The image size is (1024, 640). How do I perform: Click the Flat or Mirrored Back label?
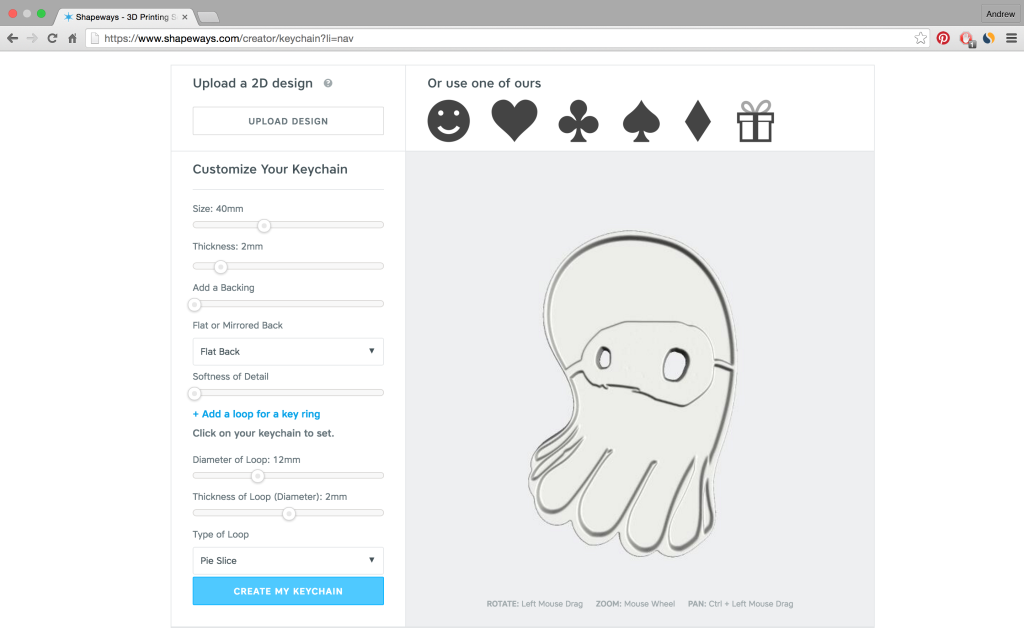coord(237,325)
